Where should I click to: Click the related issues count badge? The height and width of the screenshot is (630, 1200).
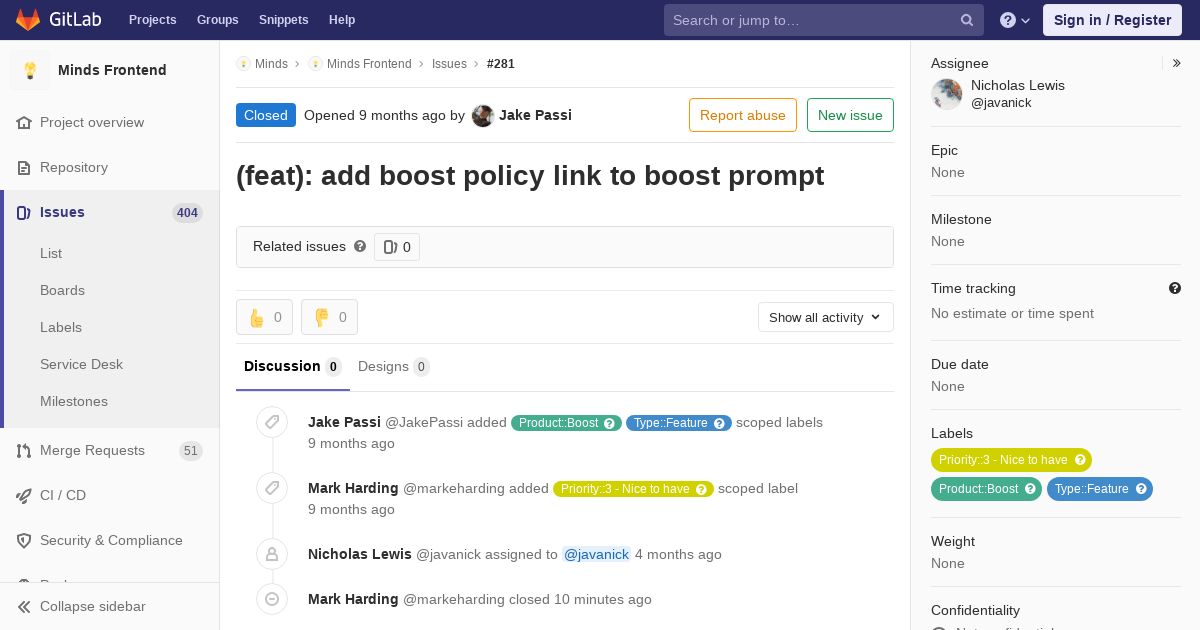tap(397, 247)
